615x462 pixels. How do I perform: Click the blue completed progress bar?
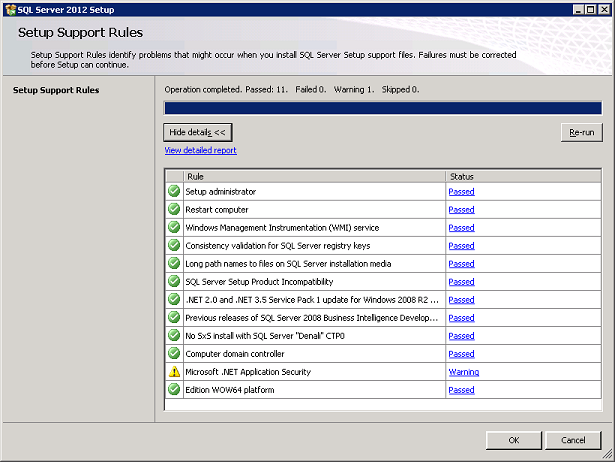click(383, 108)
